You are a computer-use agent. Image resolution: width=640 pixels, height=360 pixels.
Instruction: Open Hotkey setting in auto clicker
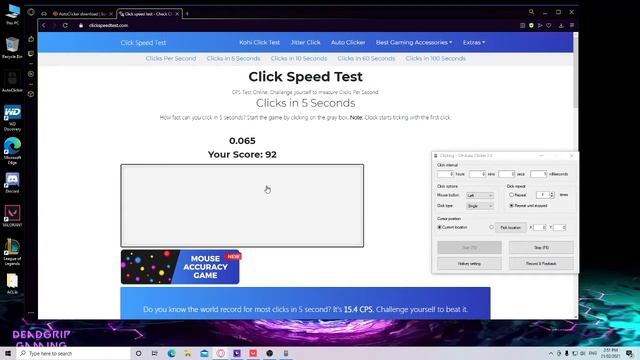(x=469, y=264)
